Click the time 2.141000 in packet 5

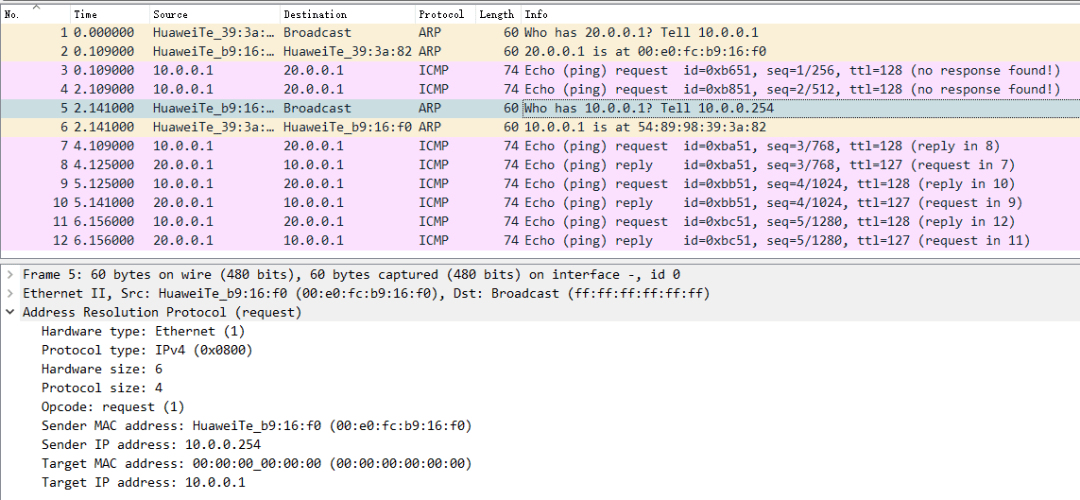[x=104, y=108]
